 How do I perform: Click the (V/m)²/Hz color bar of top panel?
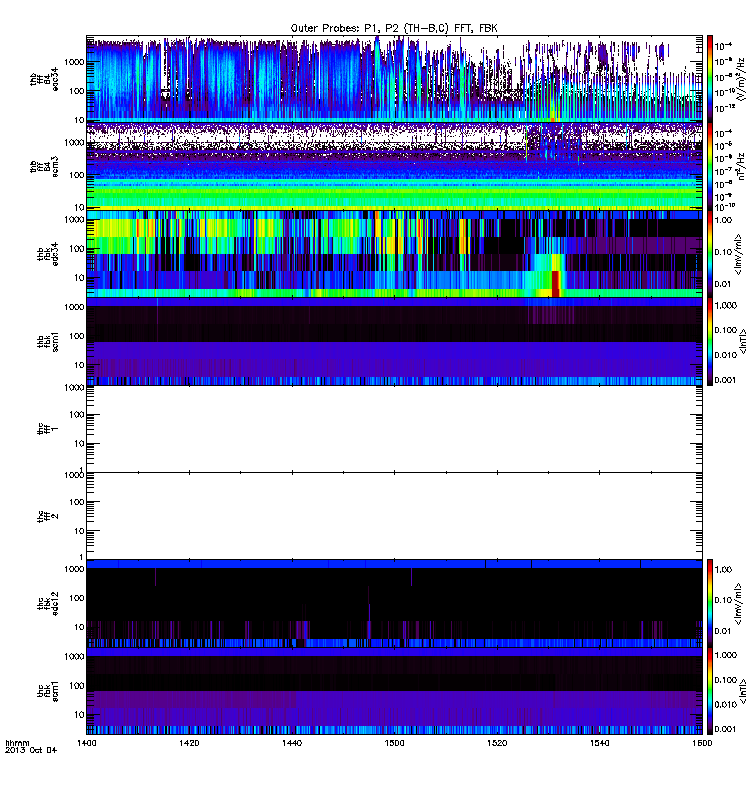pos(710,79)
